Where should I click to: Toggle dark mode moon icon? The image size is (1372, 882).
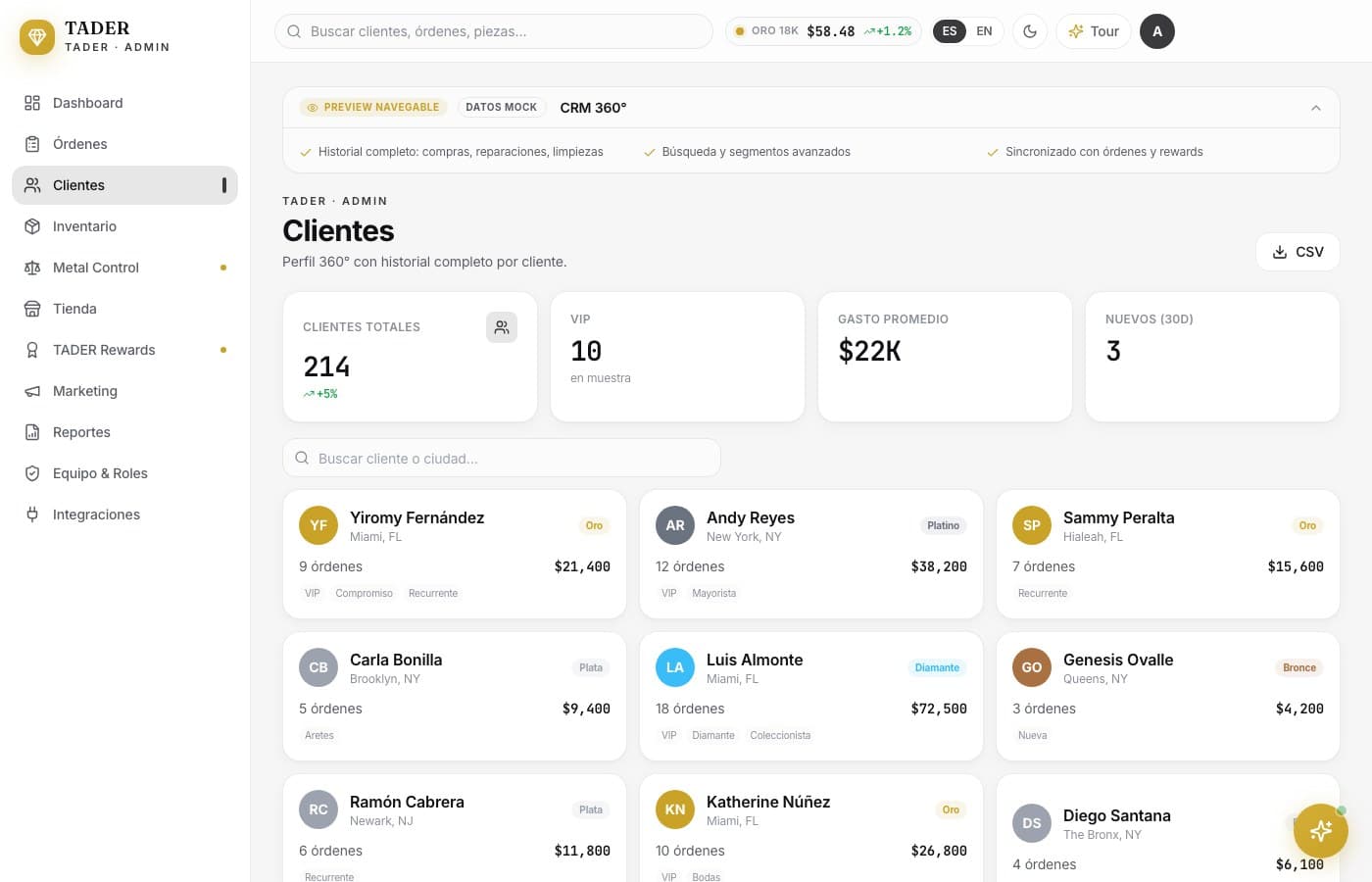(1030, 31)
